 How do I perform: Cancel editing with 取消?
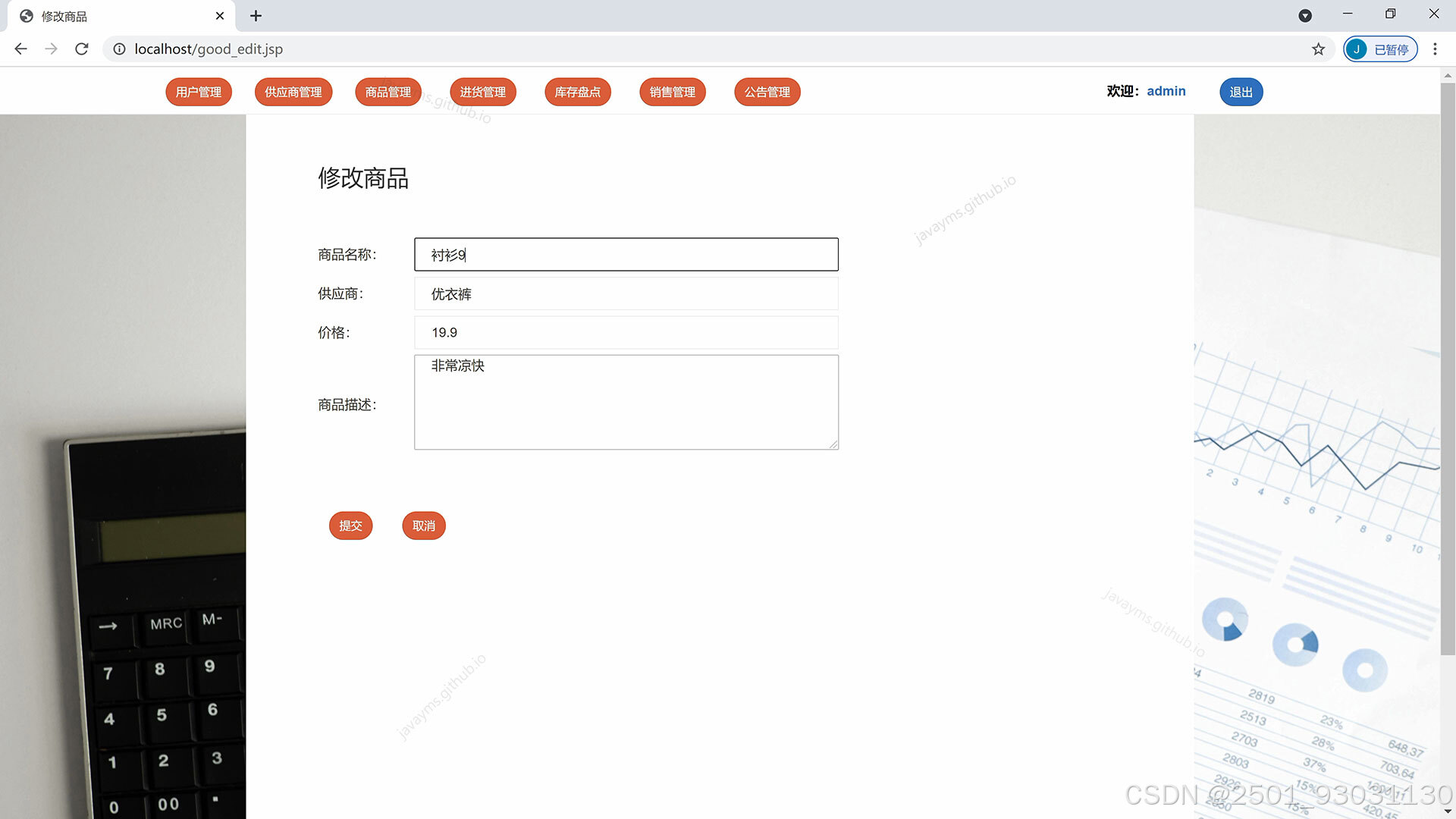(424, 526)
